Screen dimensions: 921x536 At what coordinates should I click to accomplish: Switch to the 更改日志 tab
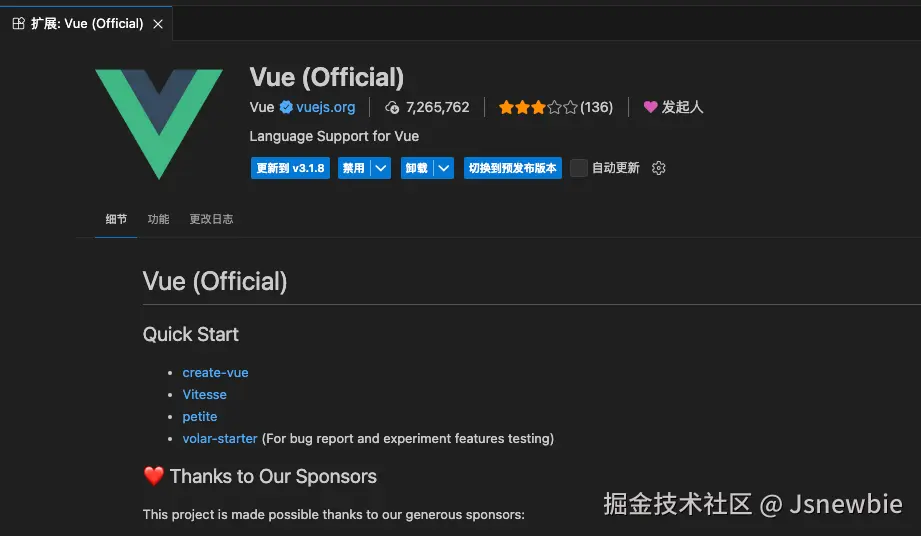pos(211,219)
